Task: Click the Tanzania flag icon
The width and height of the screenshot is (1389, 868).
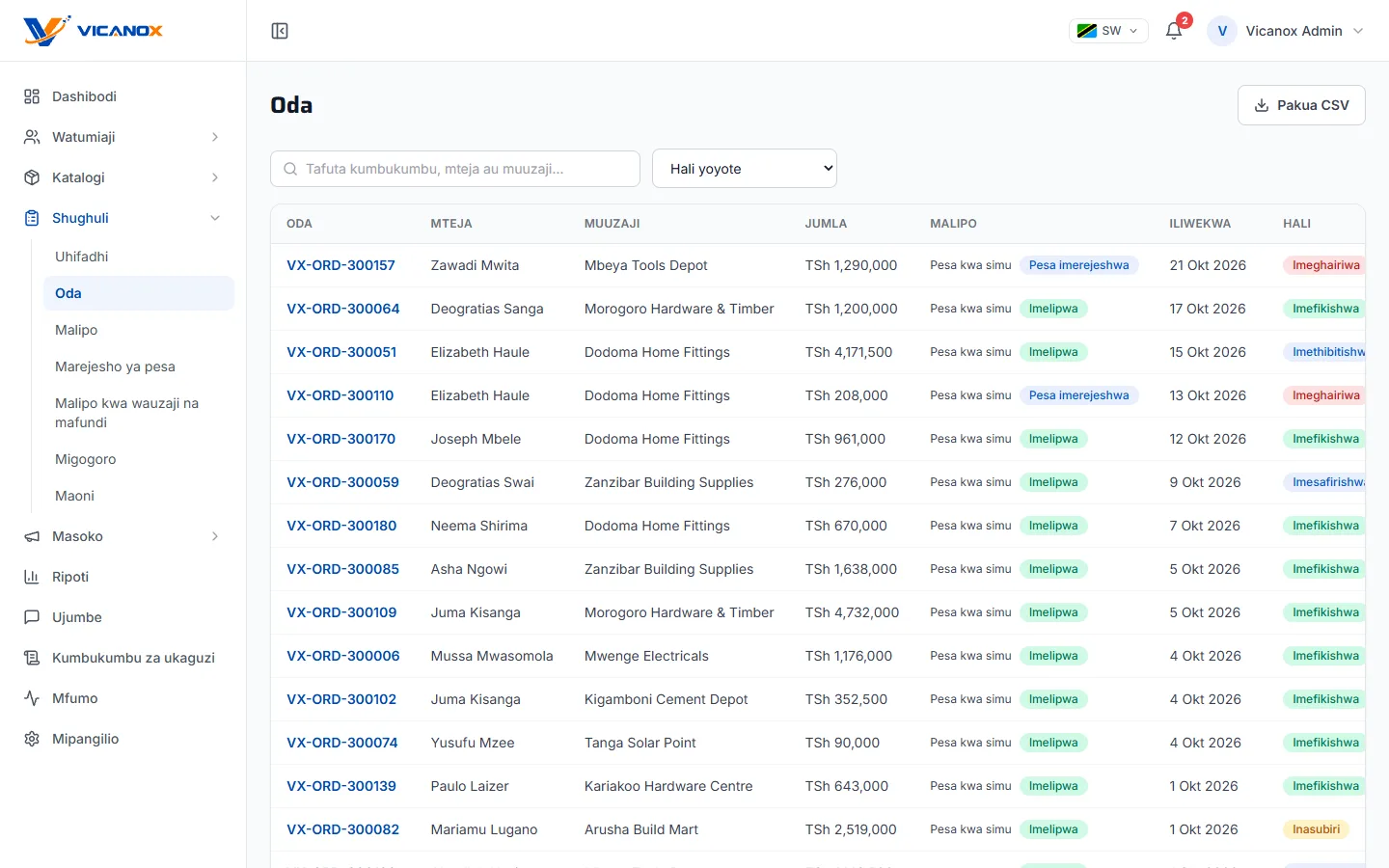Action: (1086, 31)
